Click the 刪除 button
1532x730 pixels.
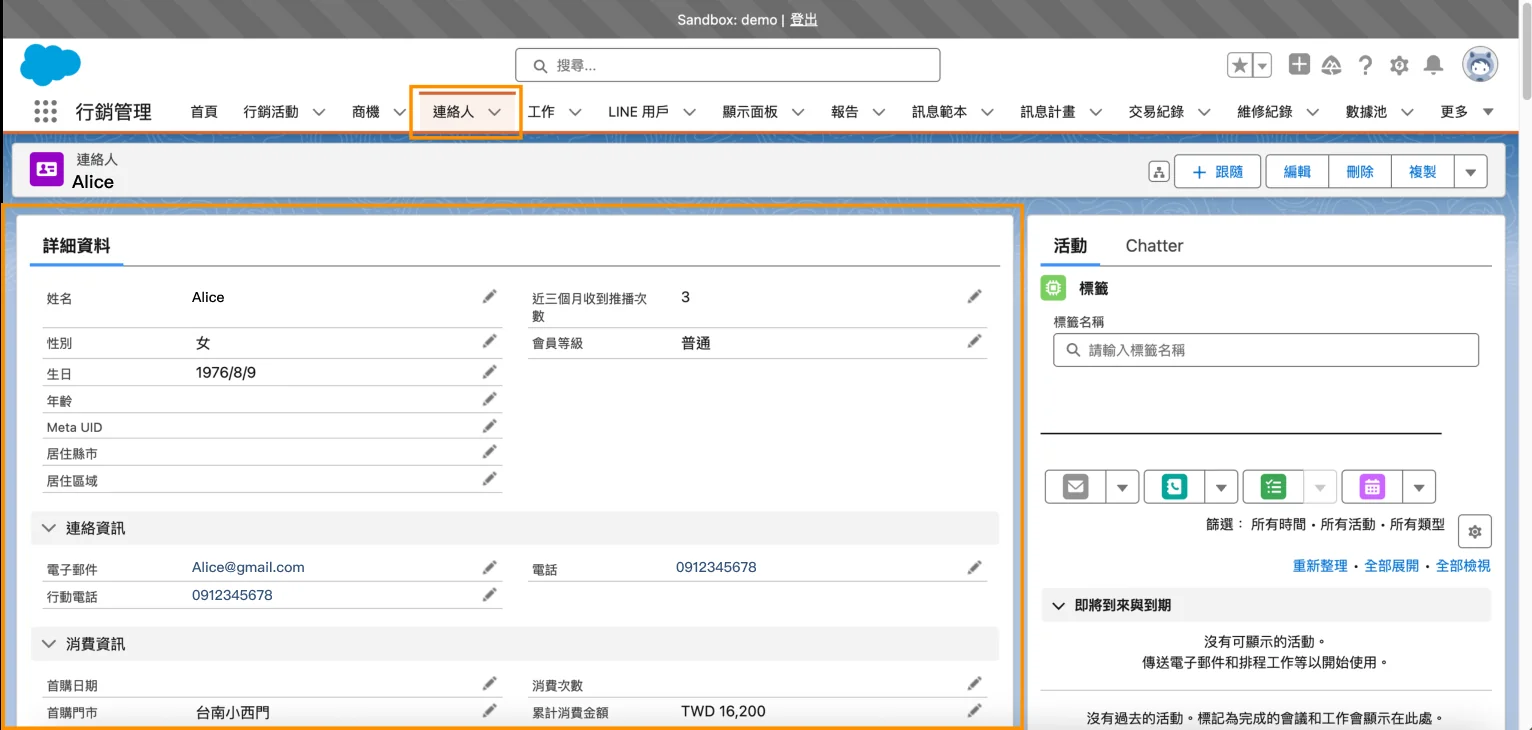[x=1360, y=172]
